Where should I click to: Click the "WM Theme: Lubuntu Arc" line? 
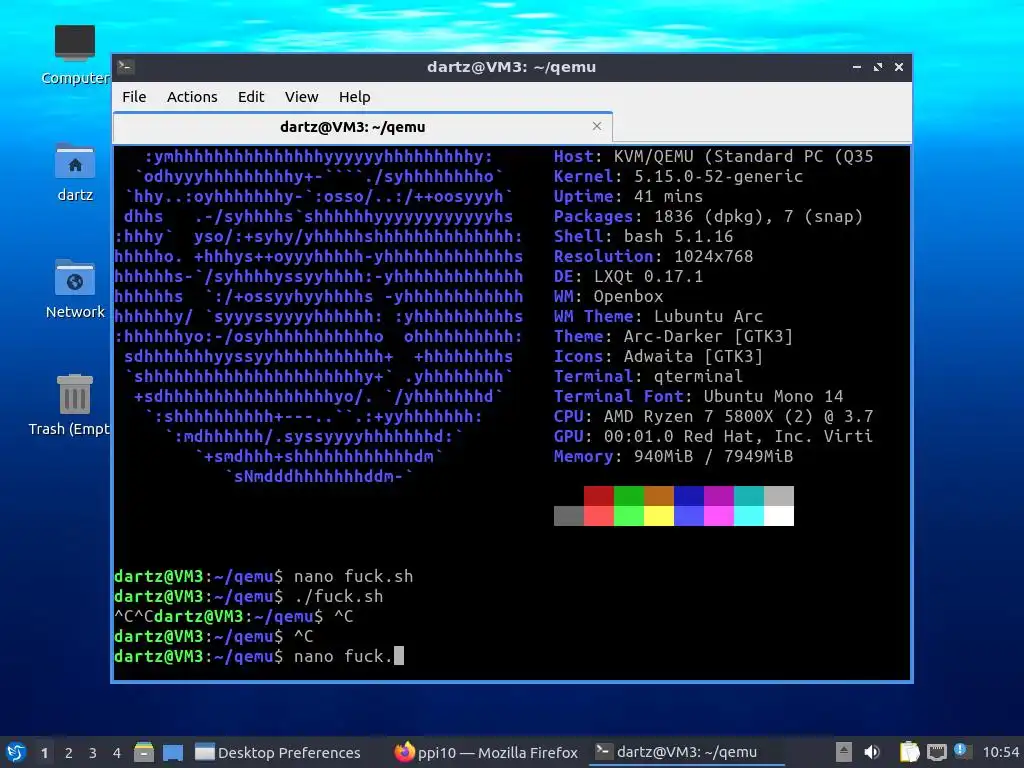point(658,316)
